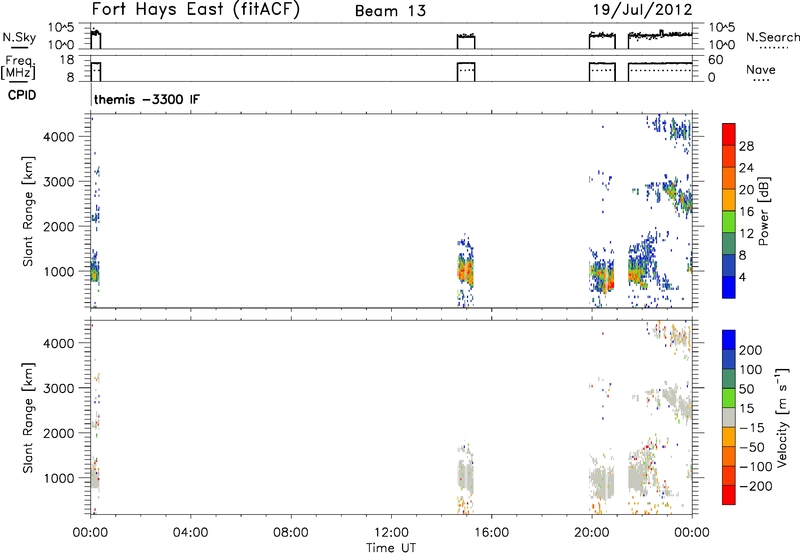The image size is (800, 554).
Task: Click the '08:00' time axis label
Action: click(291, 533)
